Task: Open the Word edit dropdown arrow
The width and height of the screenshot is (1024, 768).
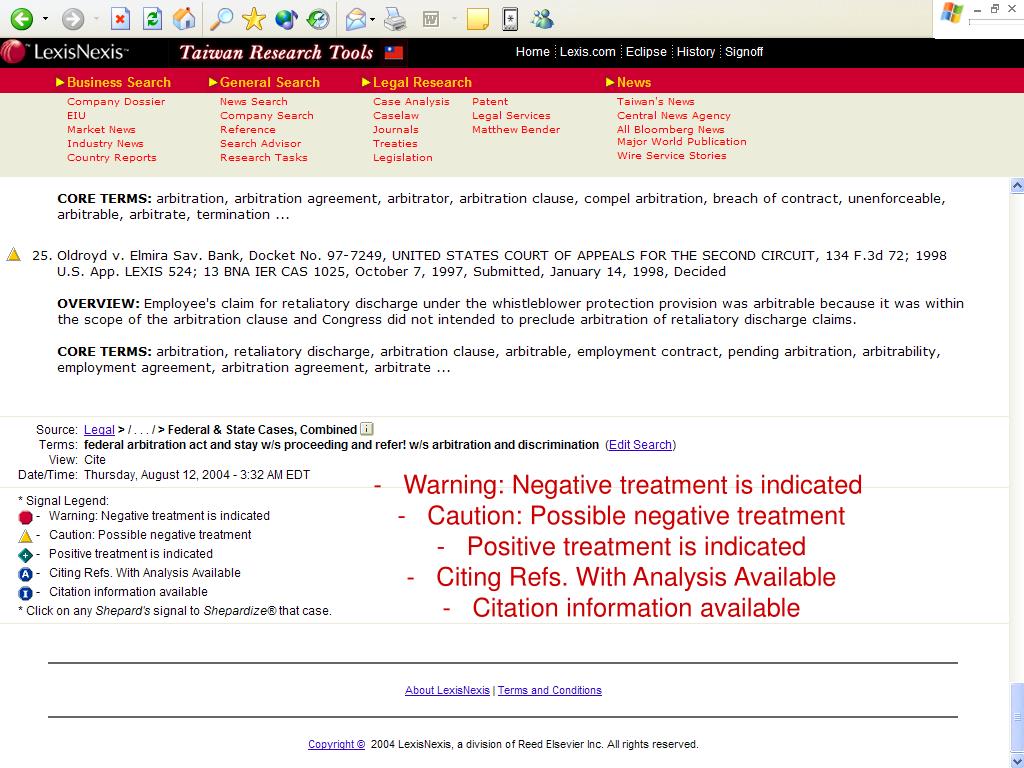Action: point(454,19)
